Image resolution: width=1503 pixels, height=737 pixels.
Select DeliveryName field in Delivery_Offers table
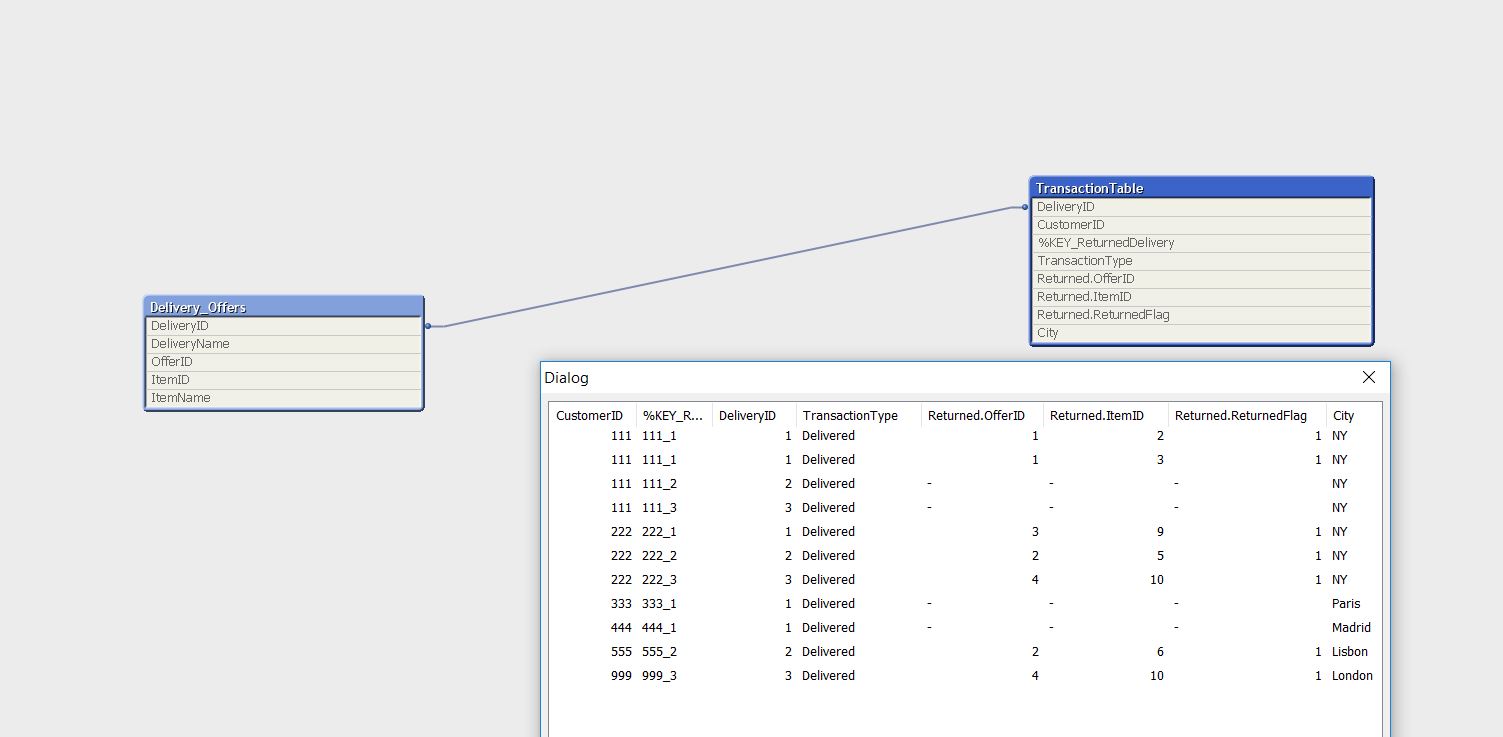190,344
